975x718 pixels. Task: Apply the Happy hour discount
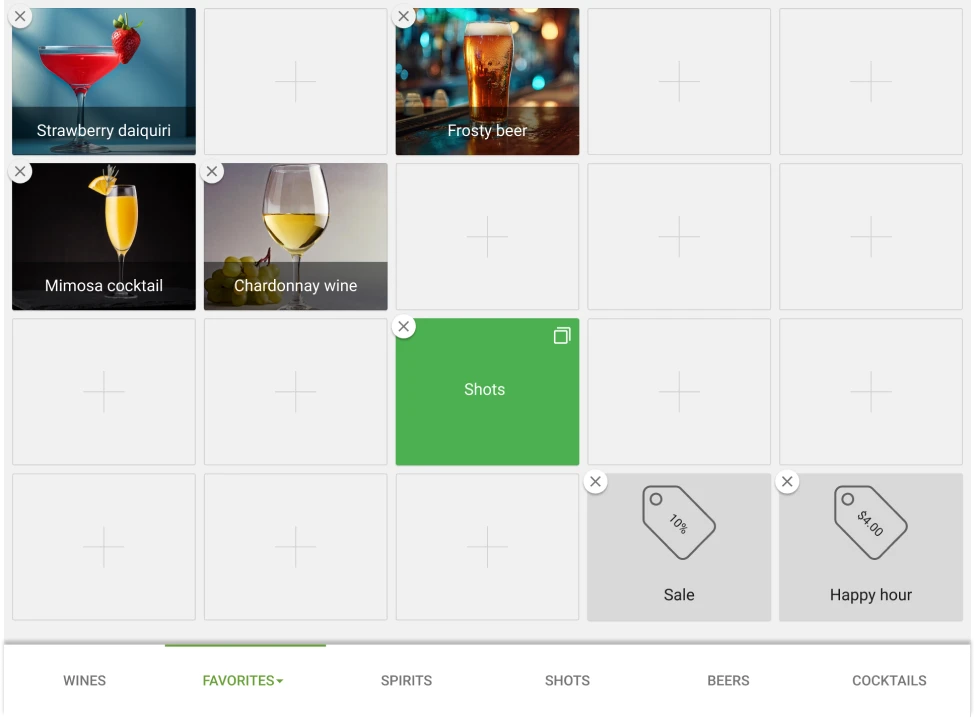869,546
